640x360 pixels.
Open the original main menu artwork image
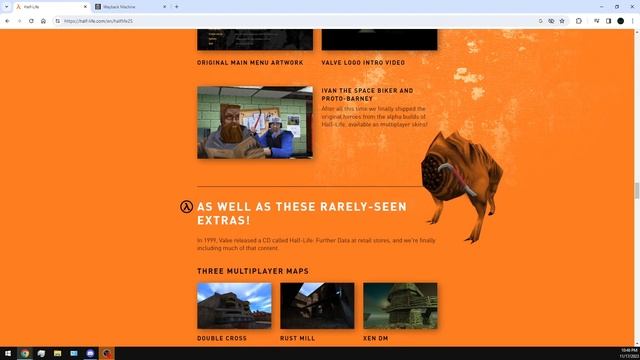tap(255, 40)
